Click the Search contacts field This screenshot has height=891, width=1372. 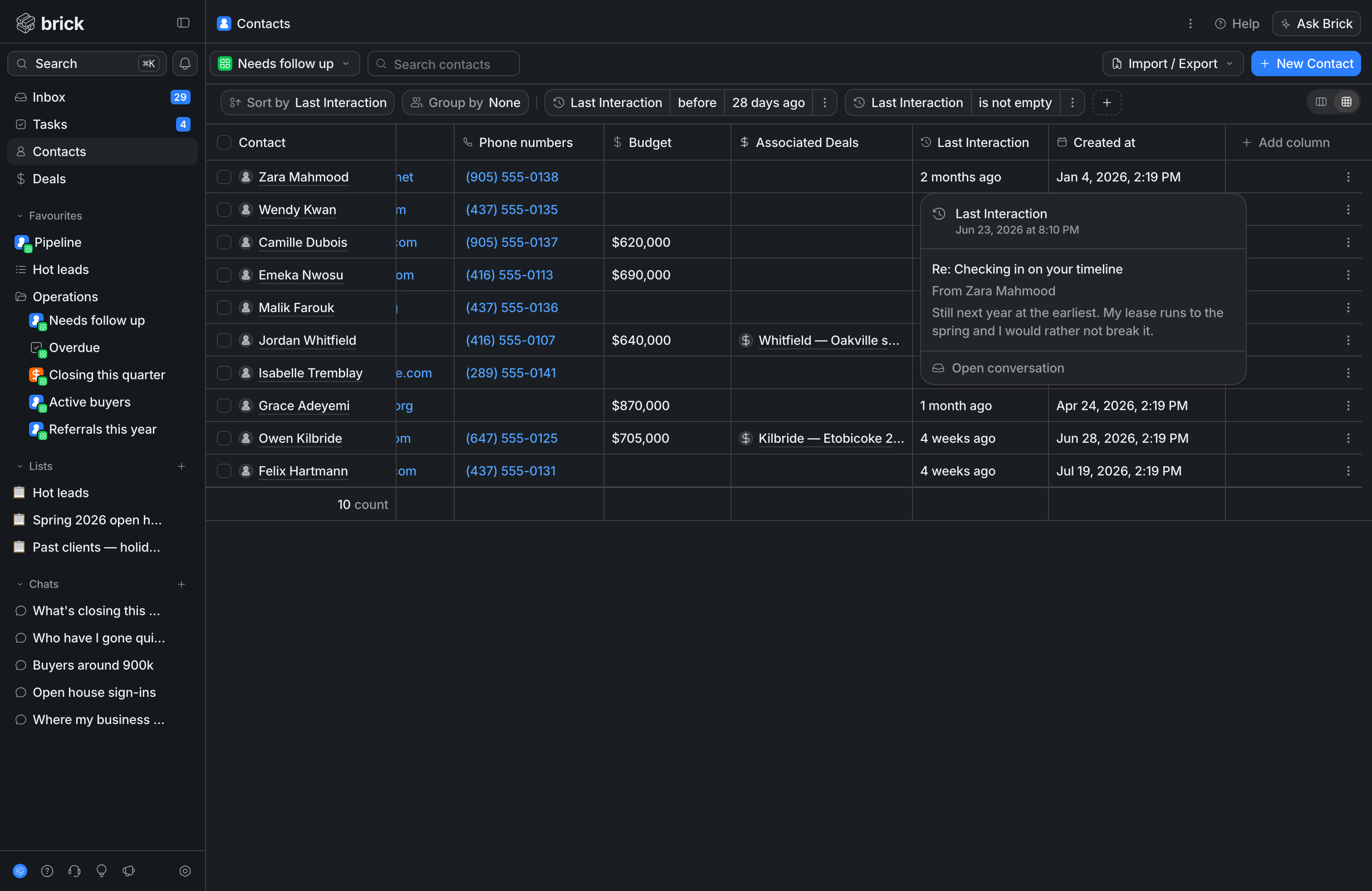point(443,64)
